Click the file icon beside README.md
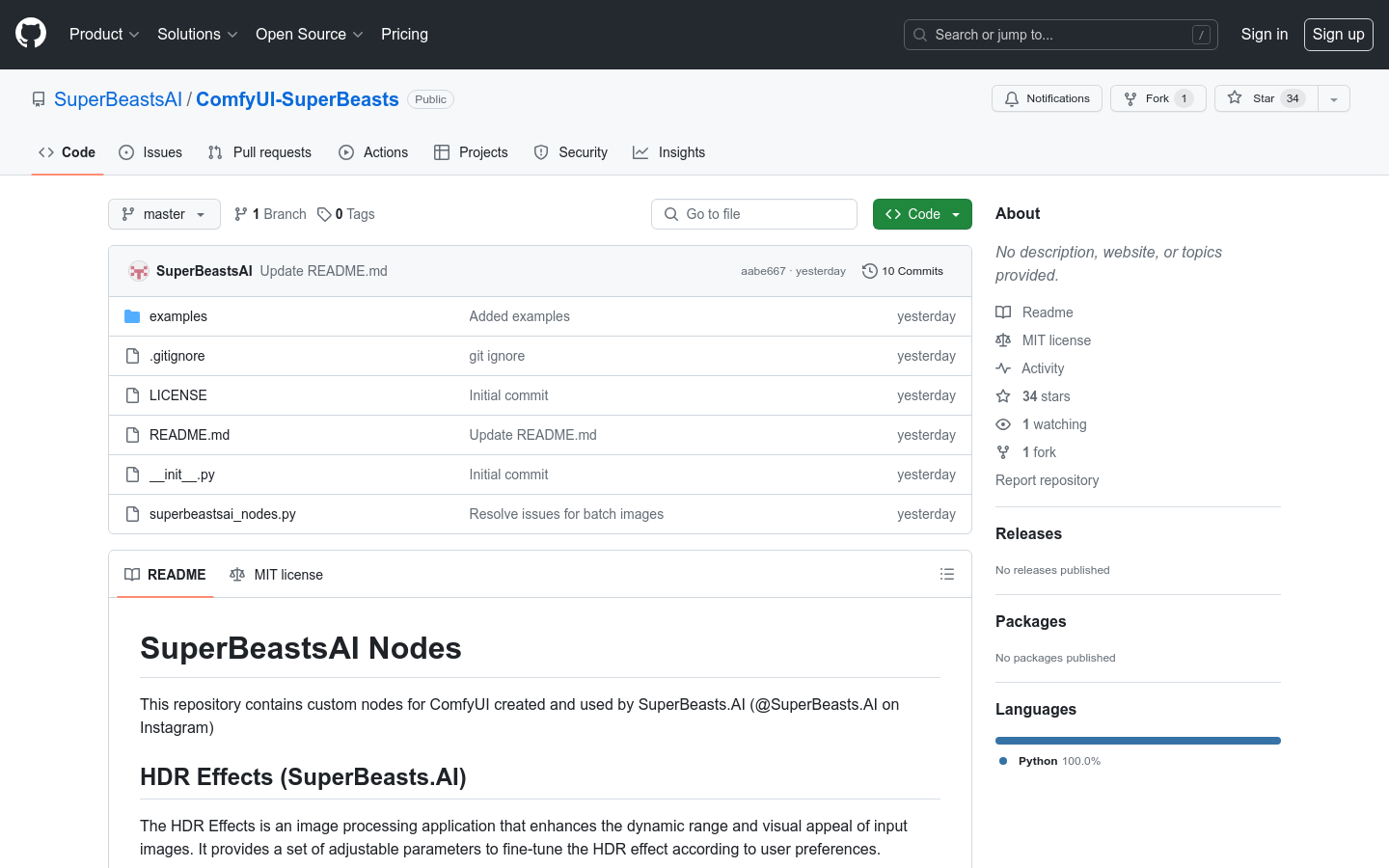The width and height of the screenshot is (1389, 868). [x=132, y=435]
